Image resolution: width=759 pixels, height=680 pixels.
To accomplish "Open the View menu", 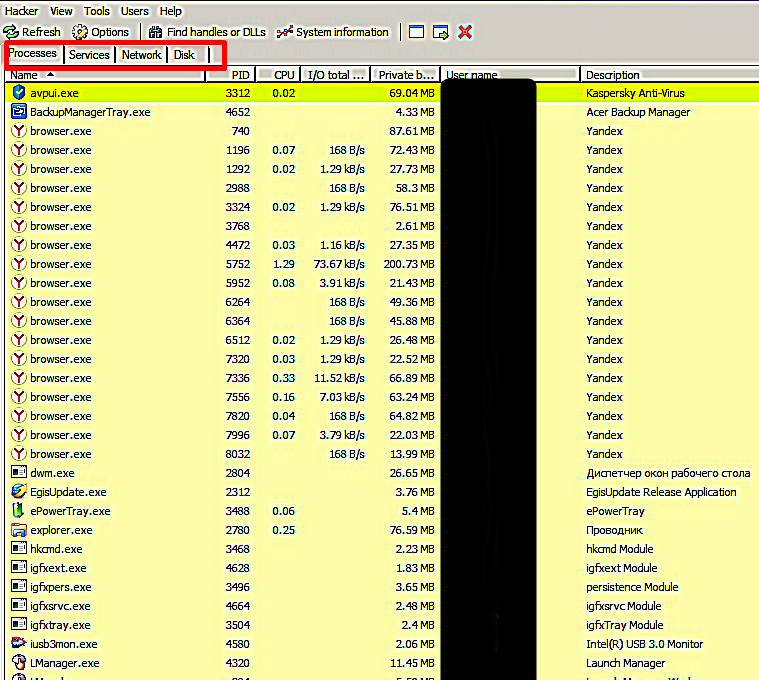I will pos(61,11).
